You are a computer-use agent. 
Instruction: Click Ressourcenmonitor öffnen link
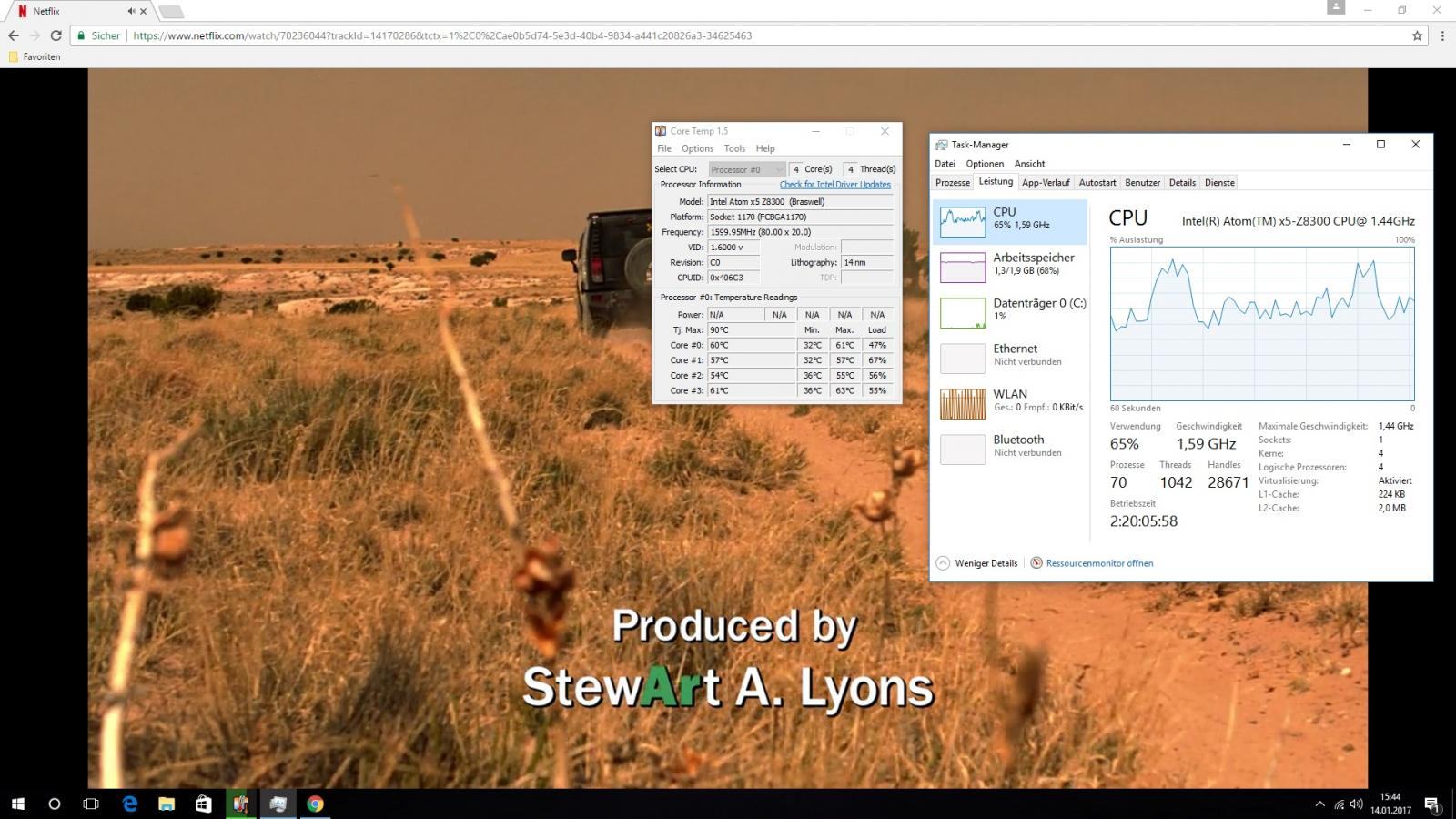point(1099,563)
